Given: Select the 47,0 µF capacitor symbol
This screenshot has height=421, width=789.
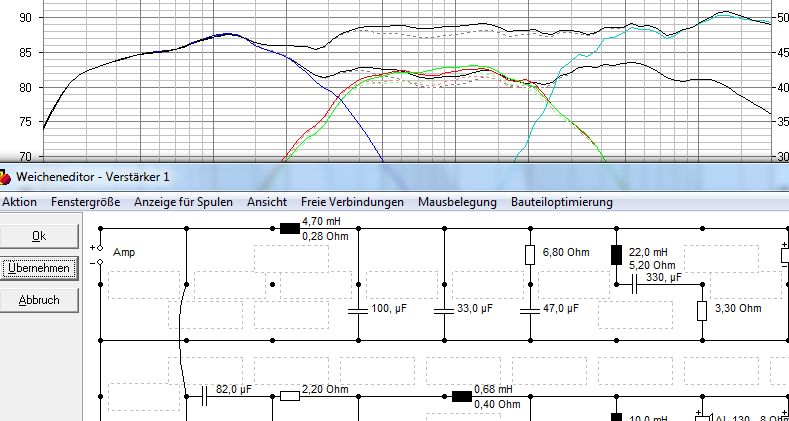Looking at the screenshot, I should pos(530,311).
